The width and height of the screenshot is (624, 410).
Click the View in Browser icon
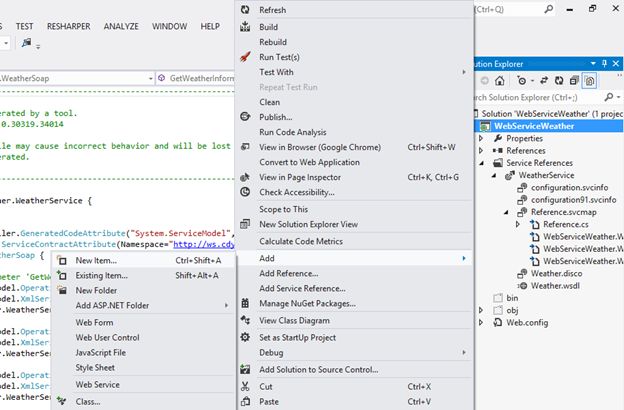point(245,147)
